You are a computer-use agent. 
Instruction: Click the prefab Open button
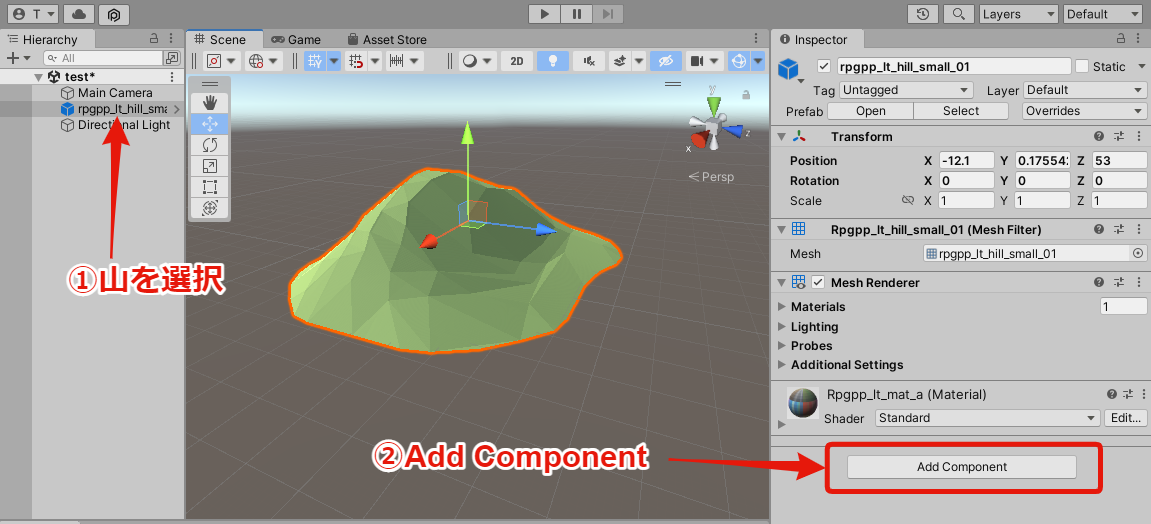(871, 111)
